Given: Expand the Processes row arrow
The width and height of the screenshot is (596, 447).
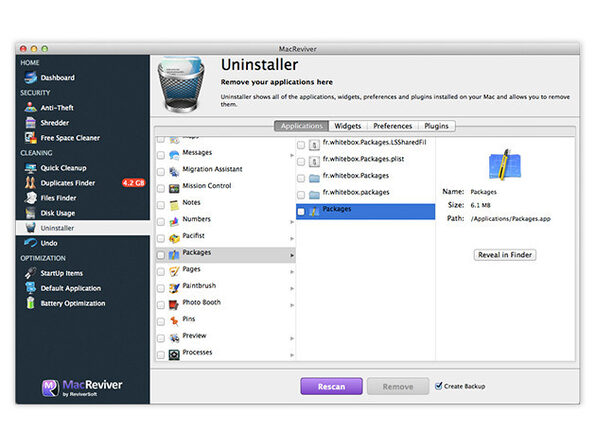Looking at the screenshot, I should 292,355.
